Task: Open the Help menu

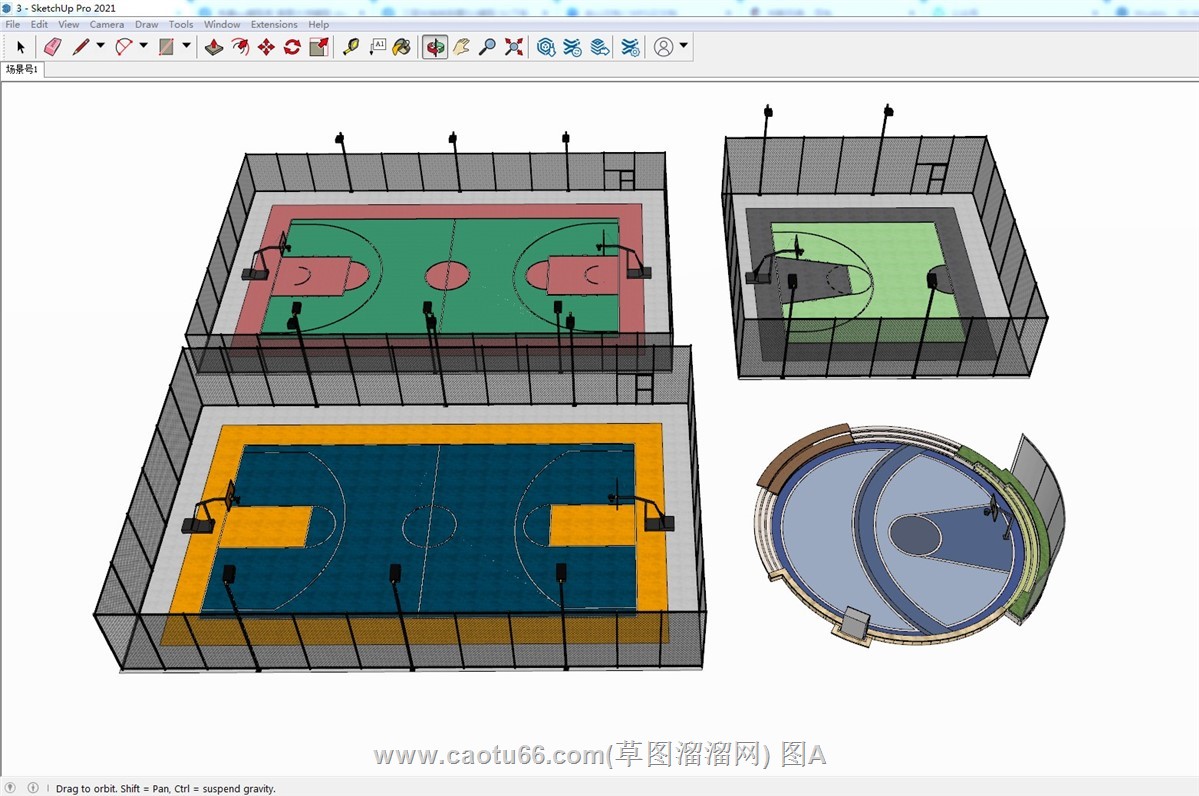Action: [319, 24]
